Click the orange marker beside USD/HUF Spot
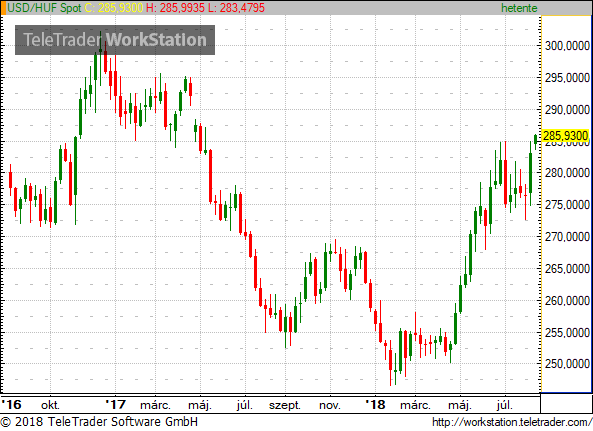 3,8
